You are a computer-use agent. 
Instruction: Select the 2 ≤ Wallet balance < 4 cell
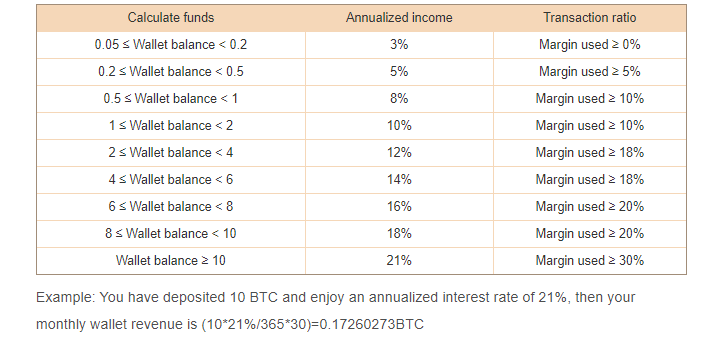click(x=171, y=153)
